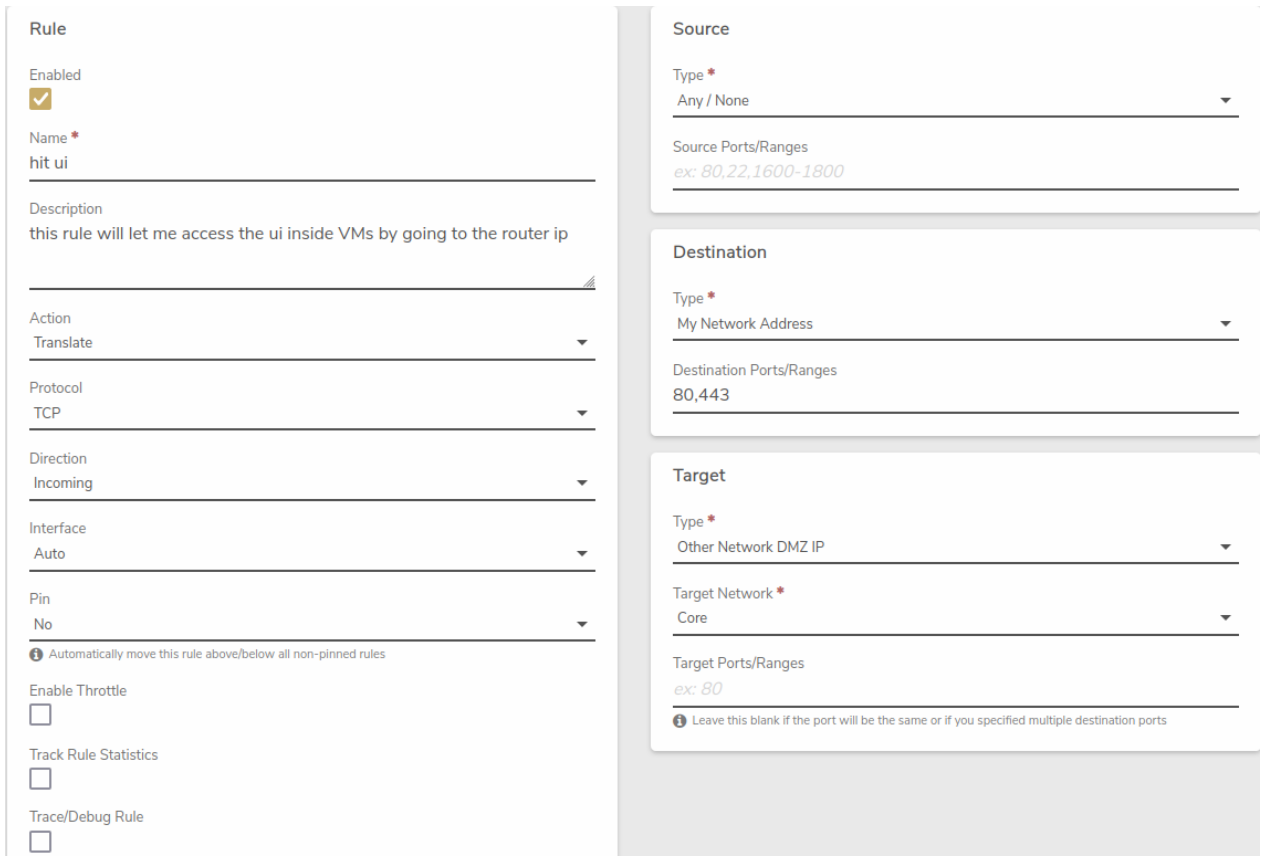The image size is (1272, 861).
Task: Click the Description resize handle corner
Action: [x=588, y=283]
